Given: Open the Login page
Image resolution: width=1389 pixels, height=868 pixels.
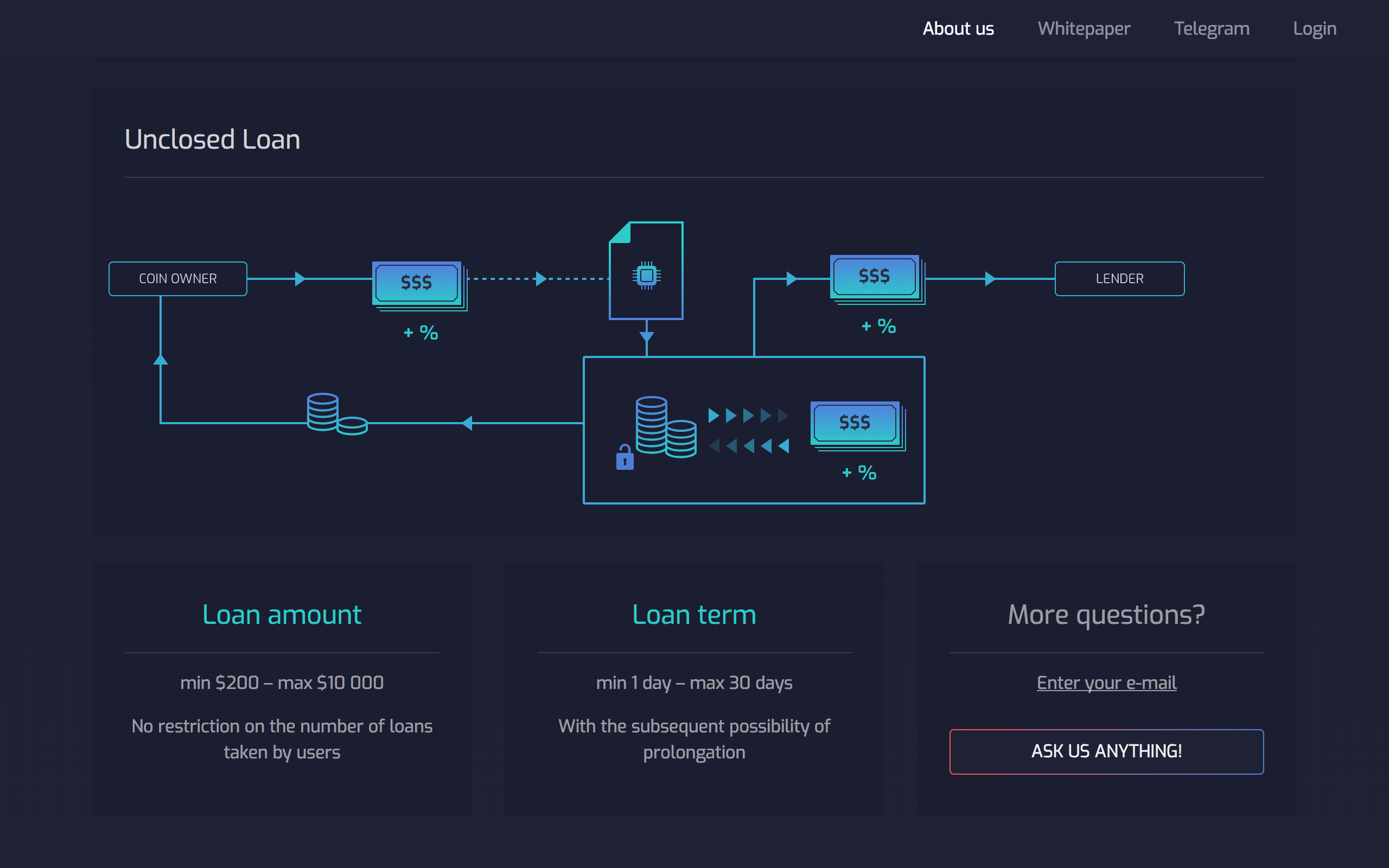Looking at the screenshot, I should (x=1315, y=28).
